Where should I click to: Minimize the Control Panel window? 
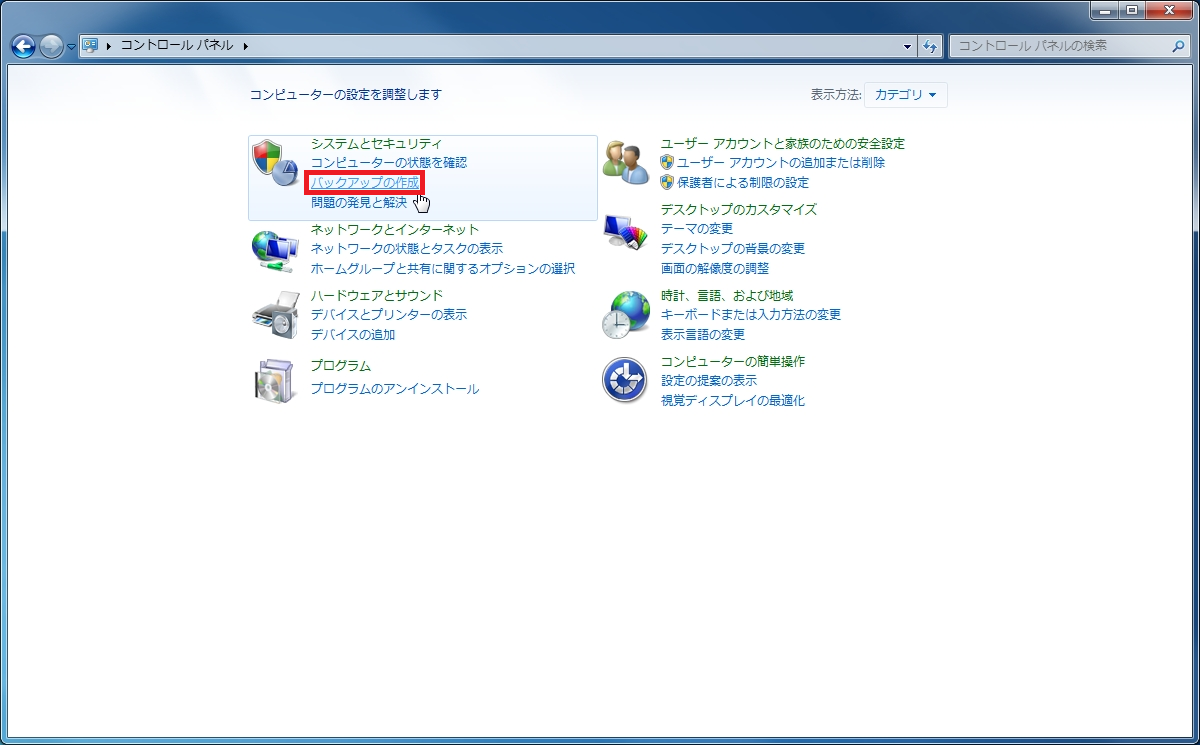[x=1104, y=10]
